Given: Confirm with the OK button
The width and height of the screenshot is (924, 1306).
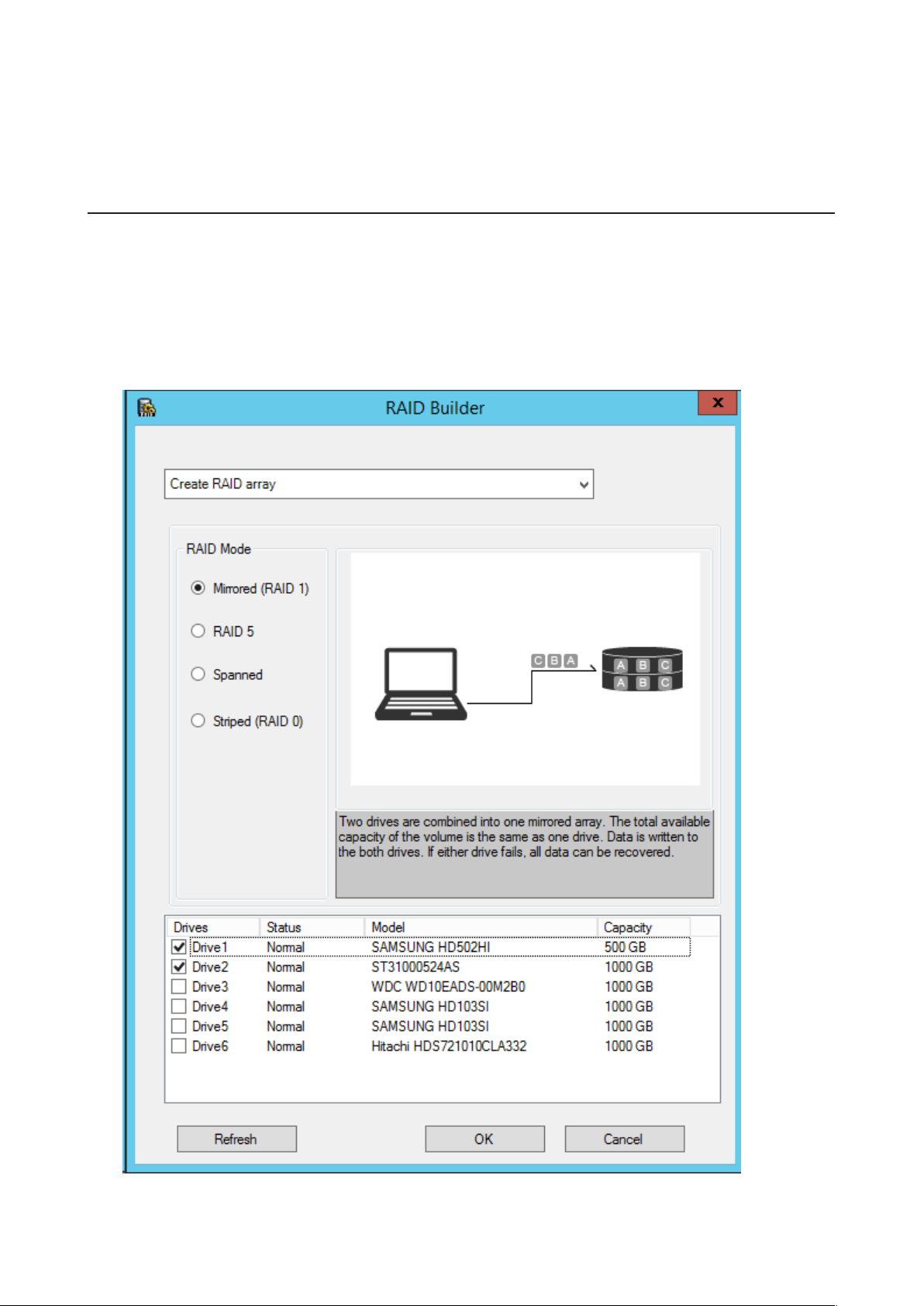Looking at the screenshot, I should [x=484, y=1139].
